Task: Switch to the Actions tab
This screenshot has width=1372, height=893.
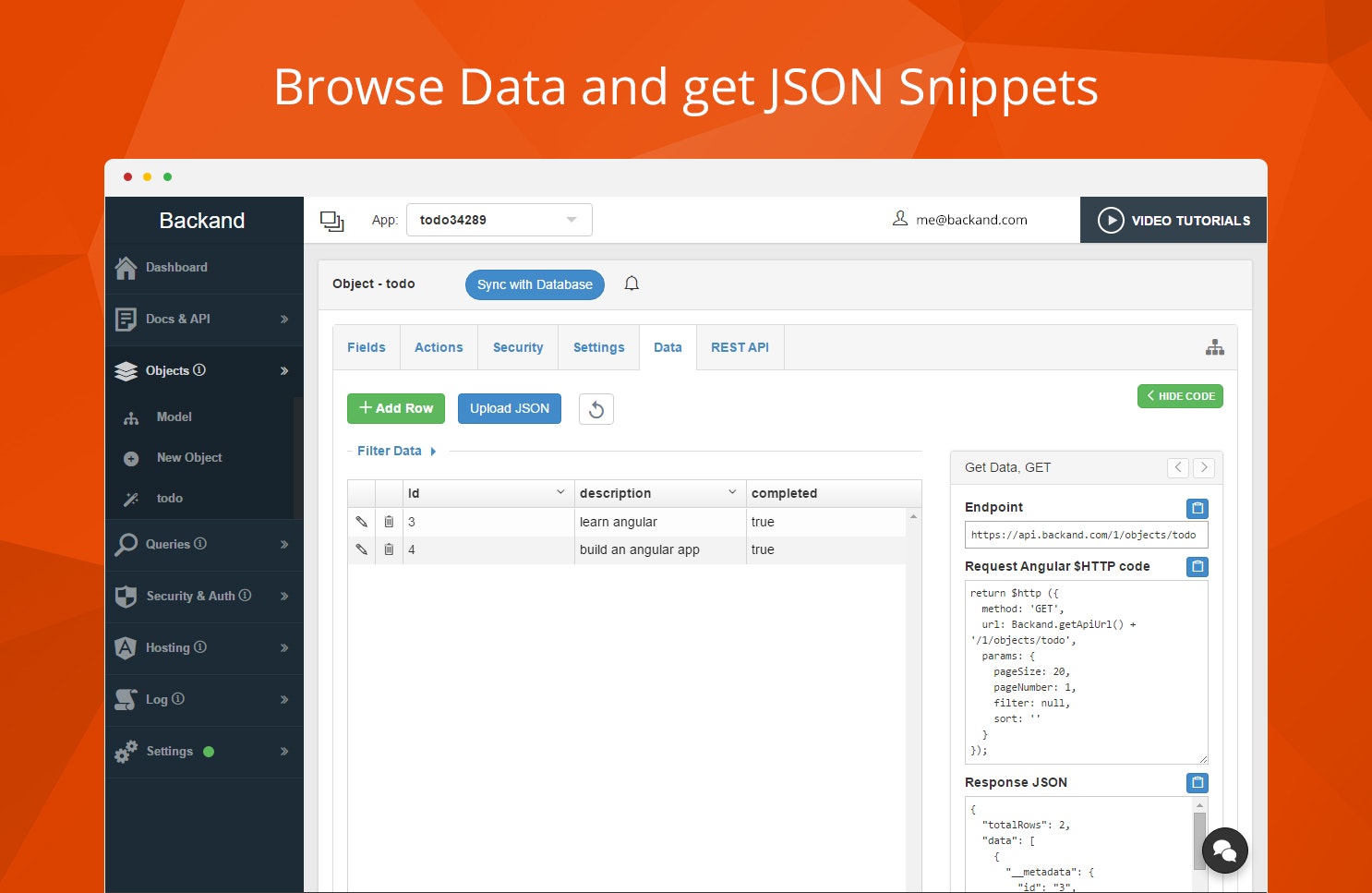Action: [439, 347]
